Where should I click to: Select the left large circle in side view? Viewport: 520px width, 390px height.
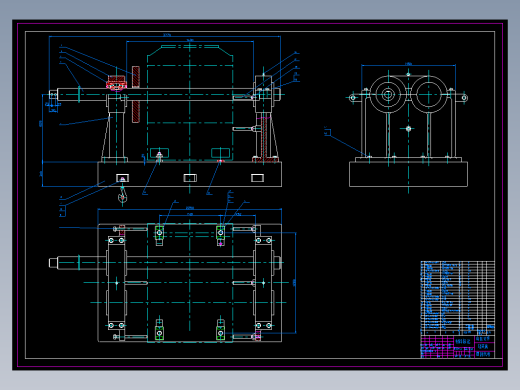[388, 95]
